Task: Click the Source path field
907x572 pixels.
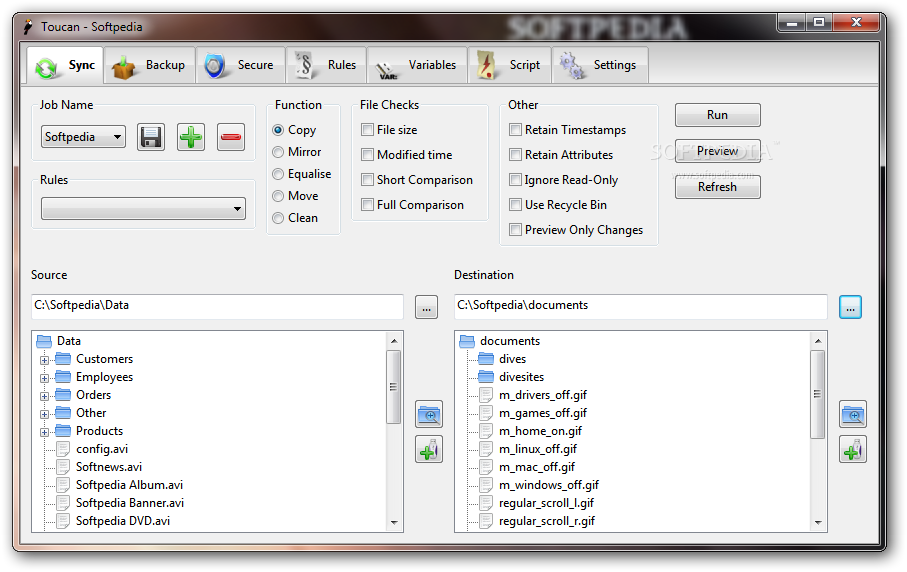Action: tap(217, 307)
